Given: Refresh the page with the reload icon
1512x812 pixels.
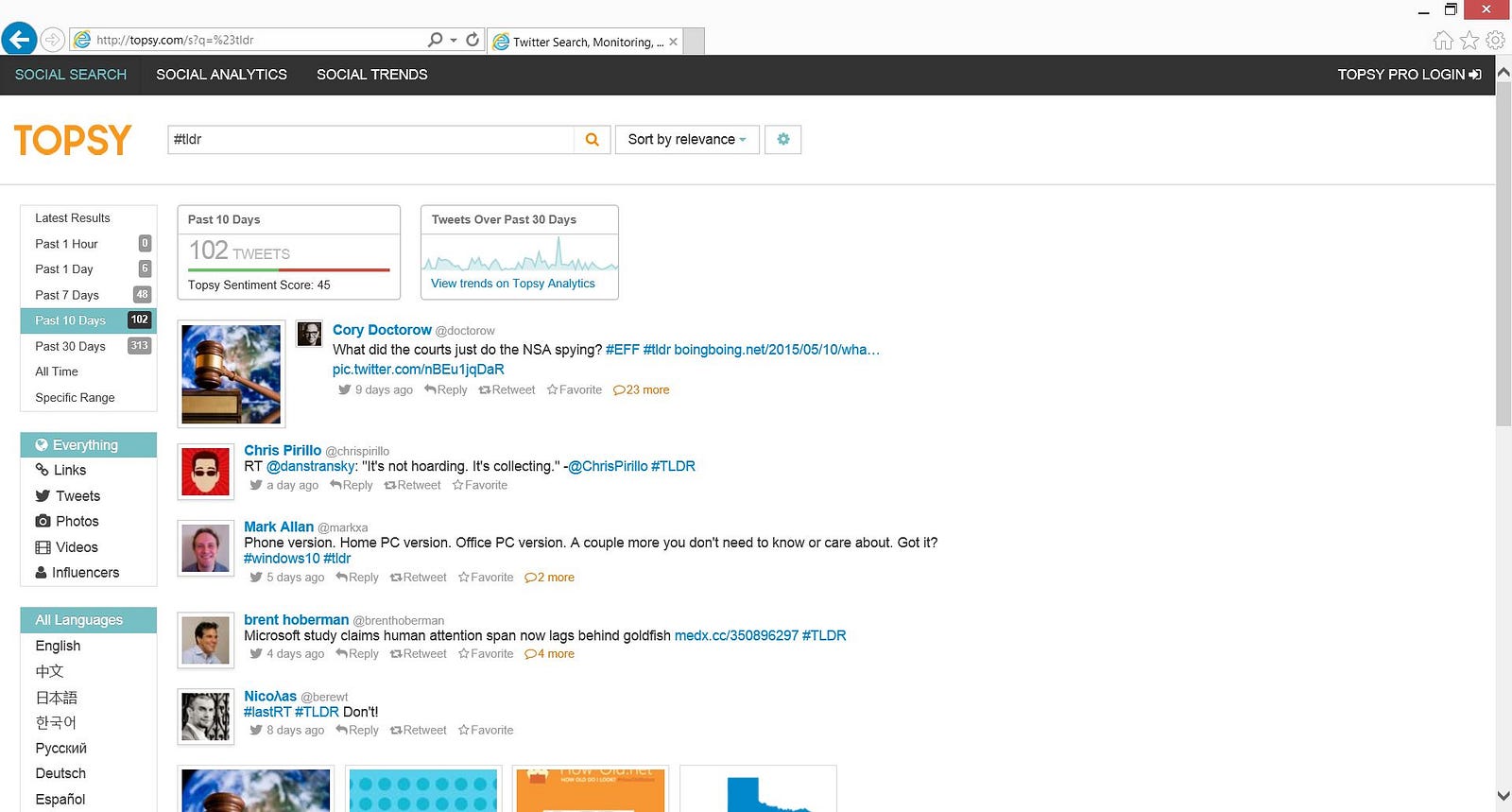Looking at the screenshot, I should [x=472, y=40].
